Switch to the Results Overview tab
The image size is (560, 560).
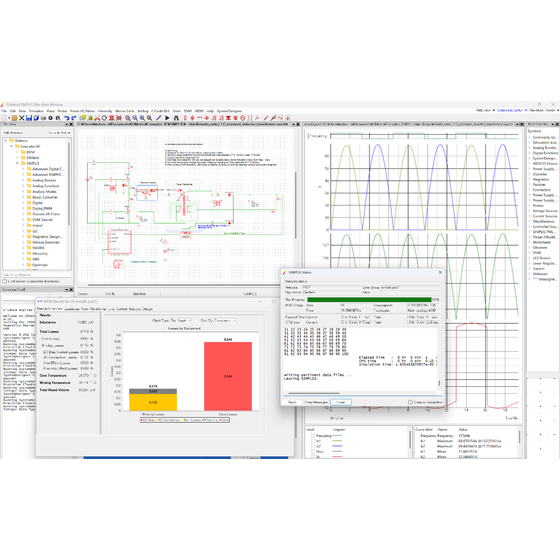(50, 309)
